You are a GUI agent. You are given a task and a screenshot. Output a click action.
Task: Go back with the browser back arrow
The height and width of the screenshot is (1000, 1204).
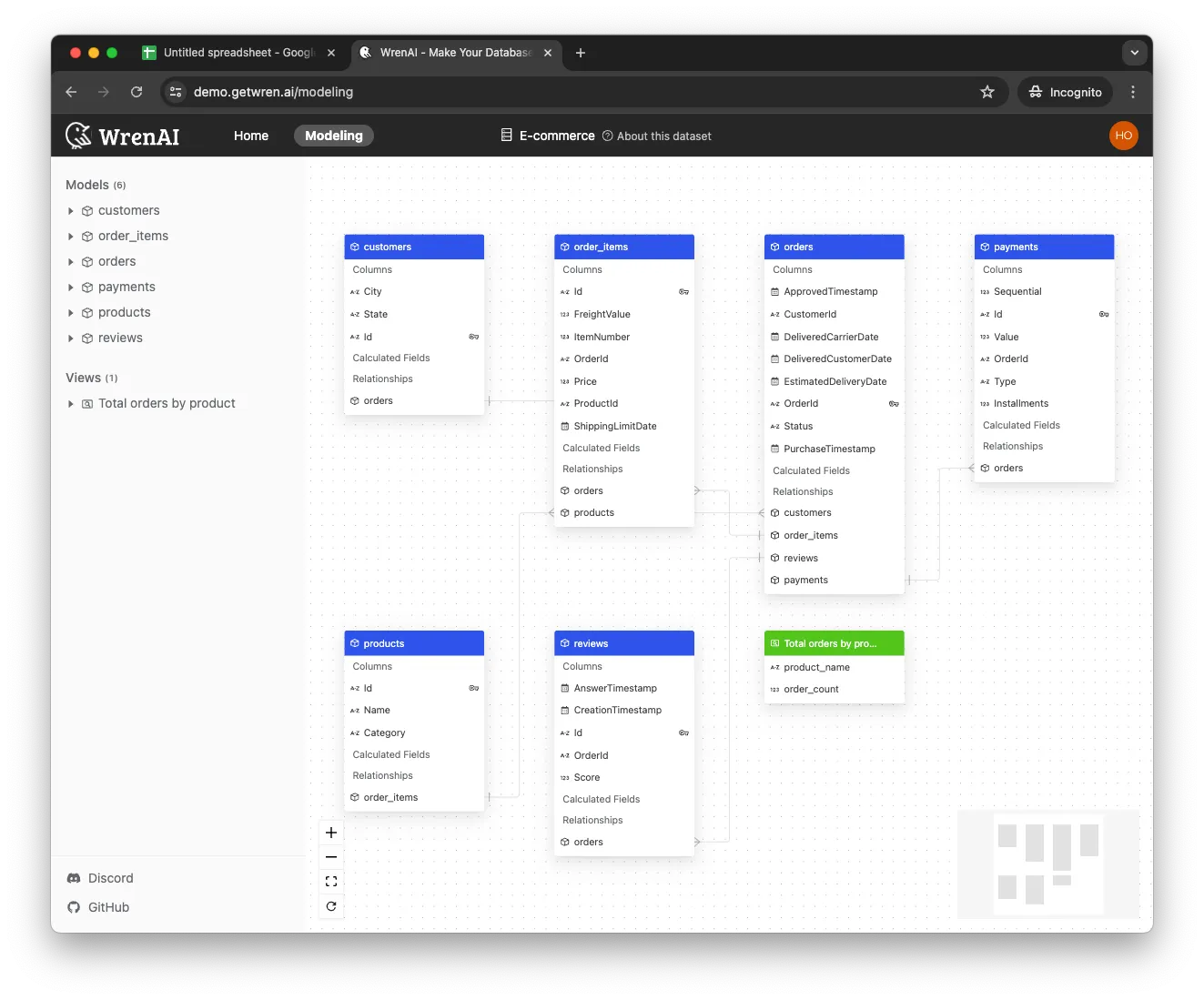point(71,92)
